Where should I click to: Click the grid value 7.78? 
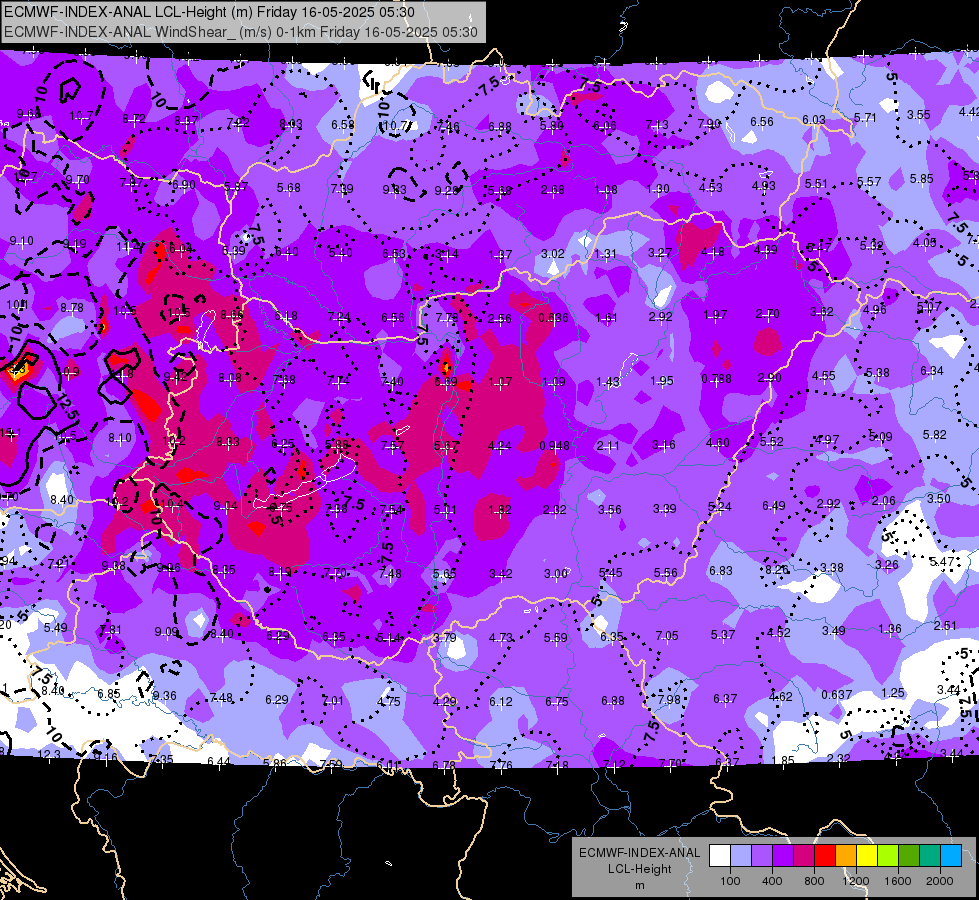(x=447, y=318)
